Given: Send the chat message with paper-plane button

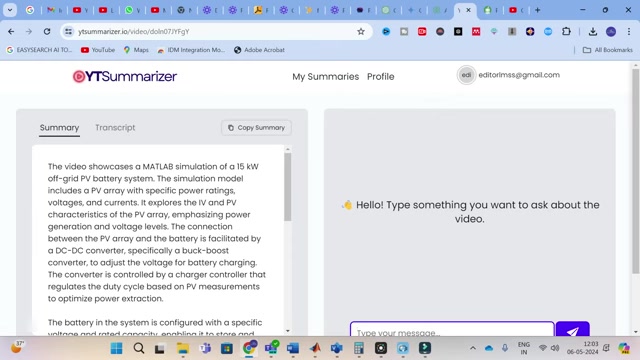Looking at the screenshot, I should coord(572,329).
